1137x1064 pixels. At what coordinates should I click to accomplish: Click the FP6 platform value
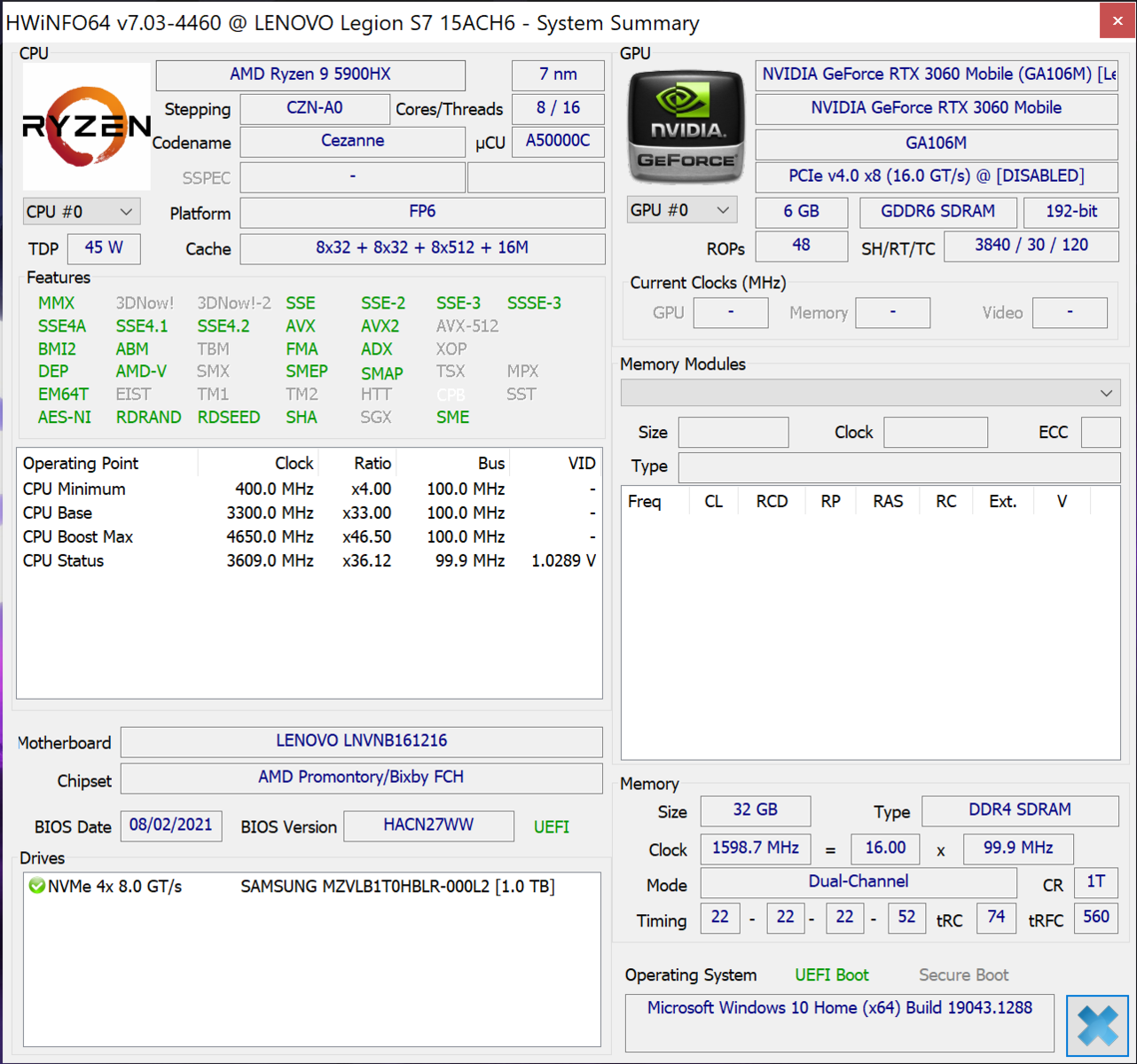(422, 212)
